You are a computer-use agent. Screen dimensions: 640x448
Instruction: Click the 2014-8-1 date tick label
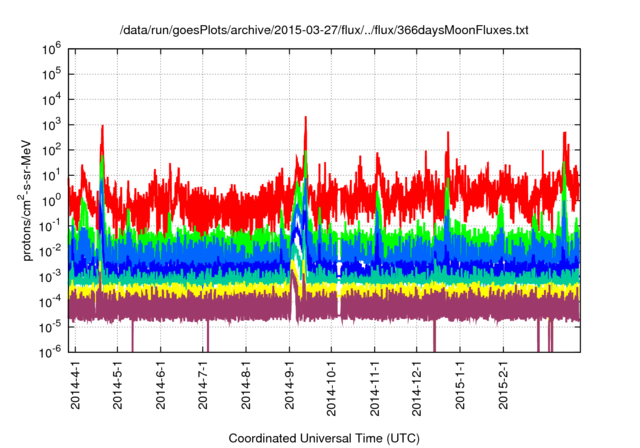coord(246,384)
